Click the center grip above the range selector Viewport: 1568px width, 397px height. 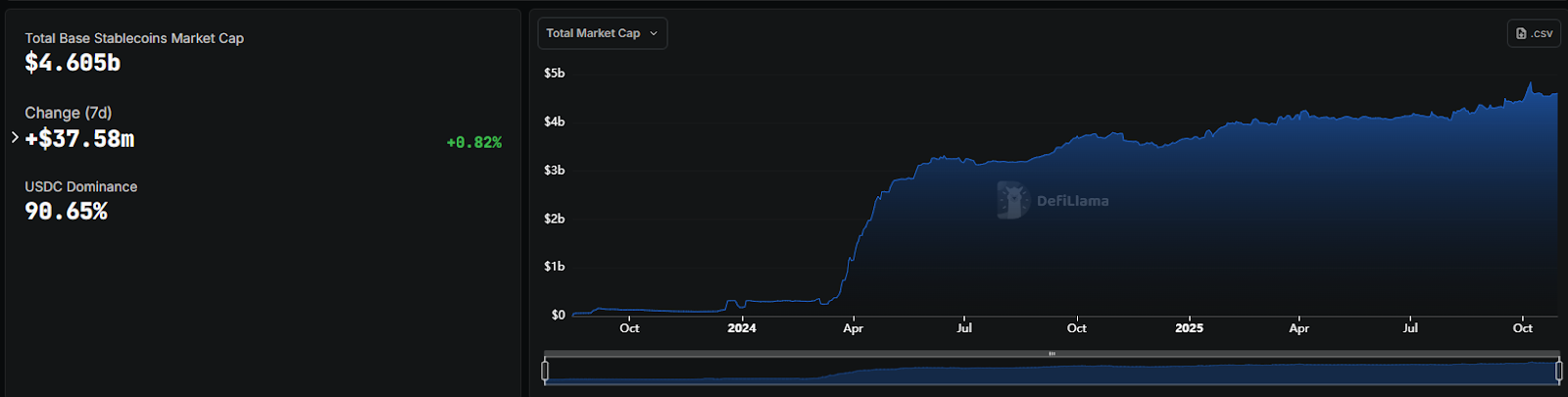click(1052, 354)
